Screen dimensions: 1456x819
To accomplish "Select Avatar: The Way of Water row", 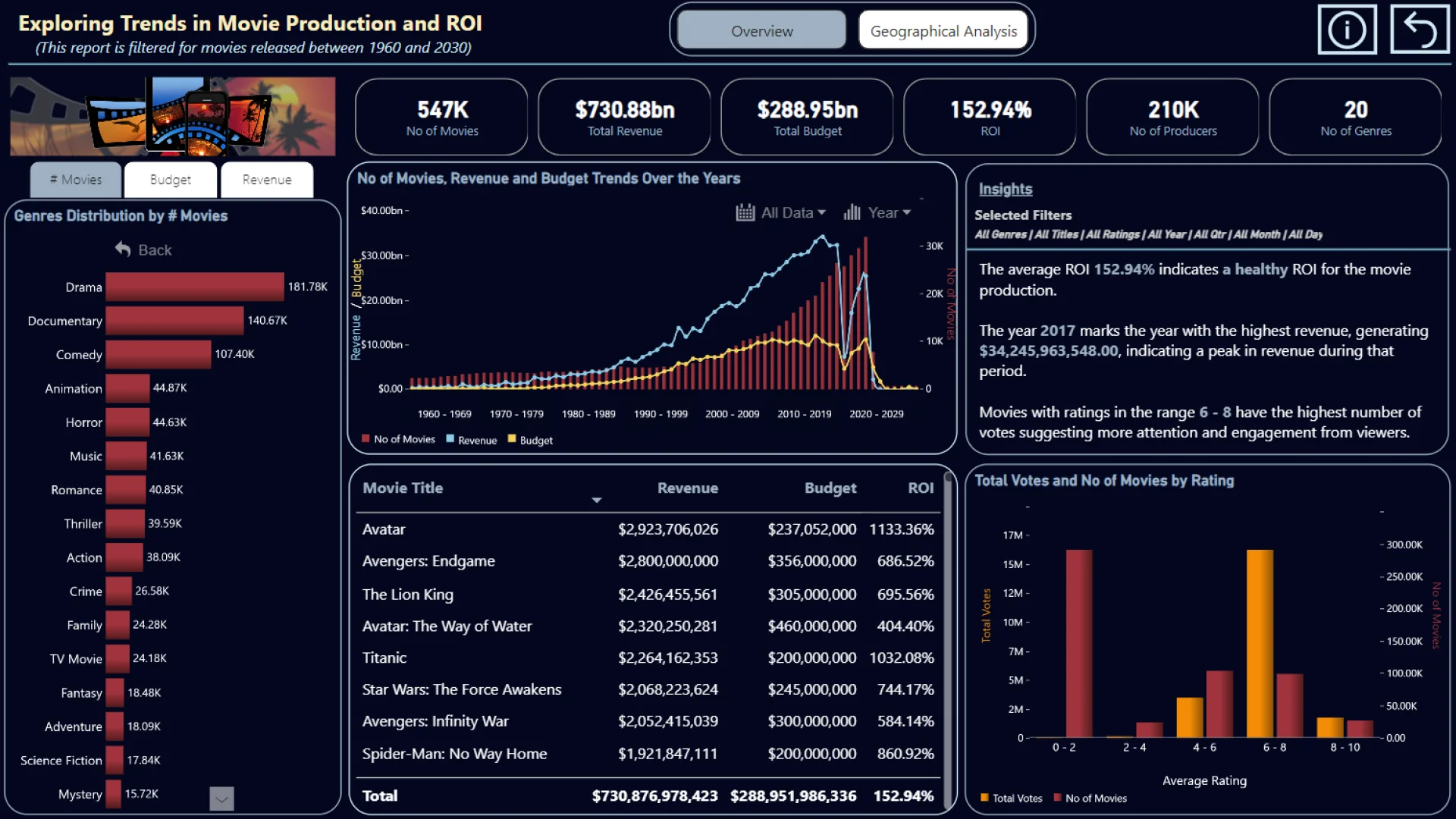I will (x=648, y=626).
